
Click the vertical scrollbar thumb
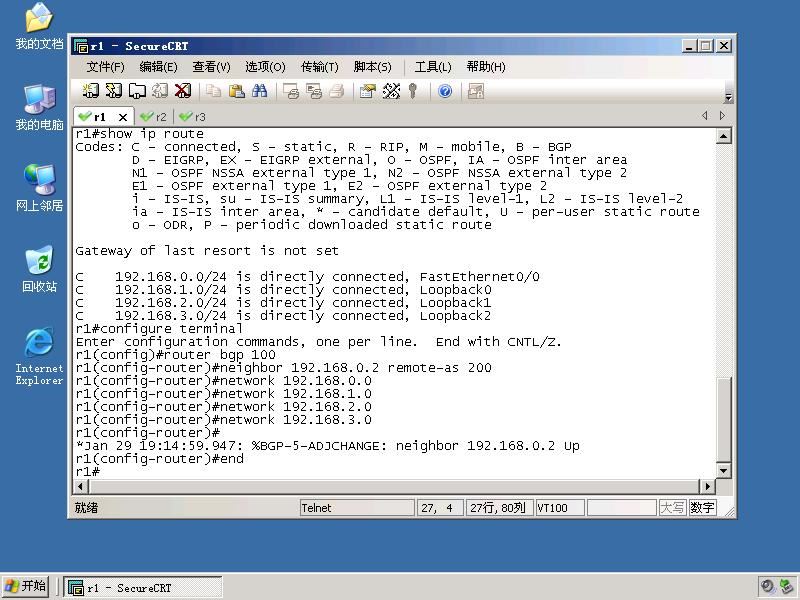pyautogui.click(x=723, y=418)
